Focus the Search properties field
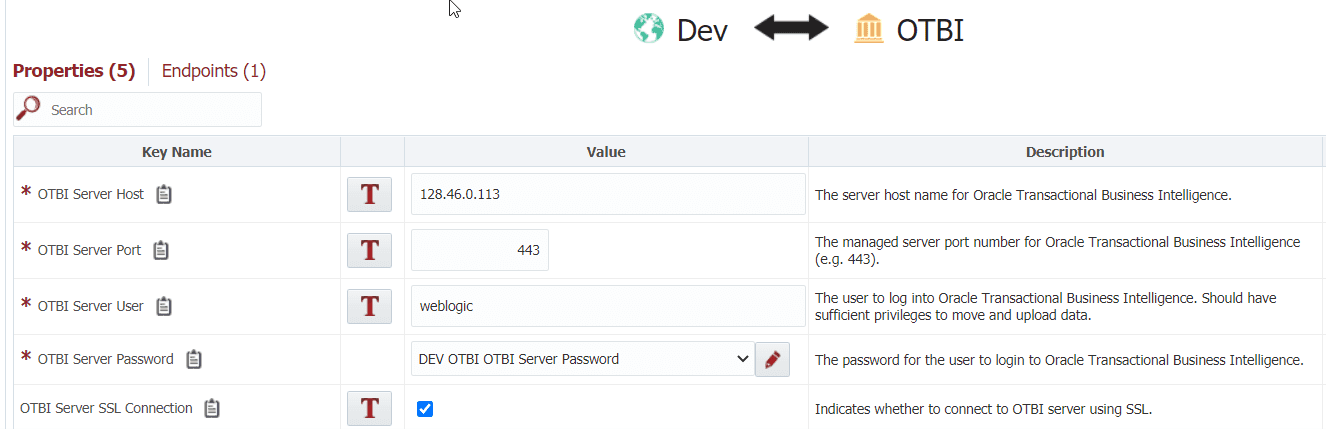Viewport: 1326px width, 429px height. [138, 110]
